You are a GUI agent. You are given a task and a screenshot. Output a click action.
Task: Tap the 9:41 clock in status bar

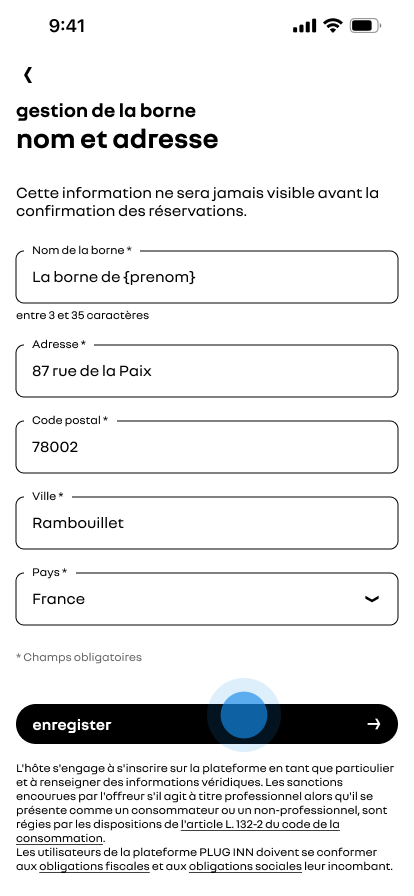click(x=67, y=26)
